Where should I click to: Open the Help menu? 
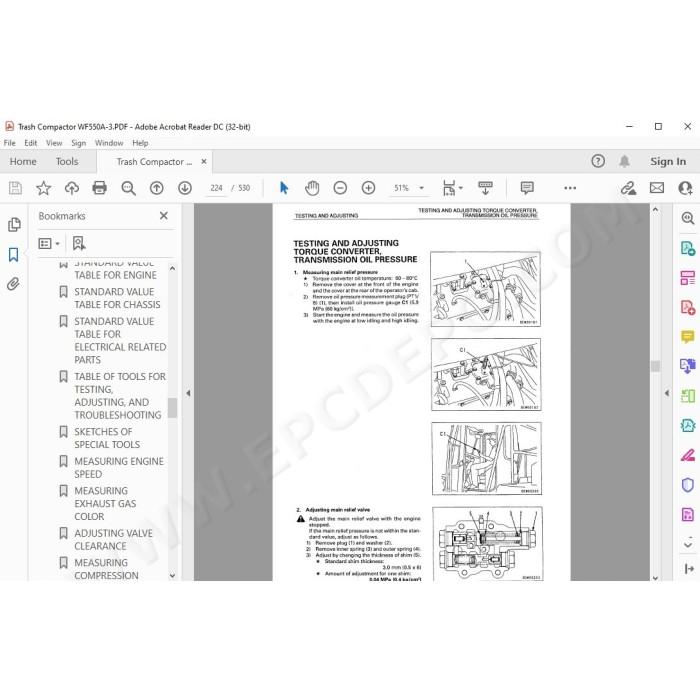140,143
